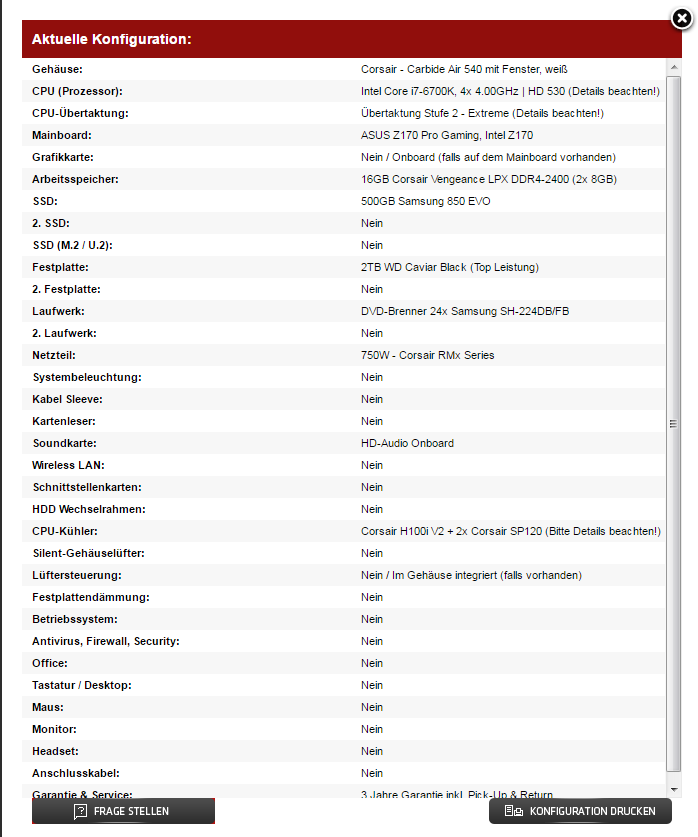This screenshot has width=698, height=837.
Task: Click the question mark icon in FRAGE STELLEN
Action: point(80,811)
